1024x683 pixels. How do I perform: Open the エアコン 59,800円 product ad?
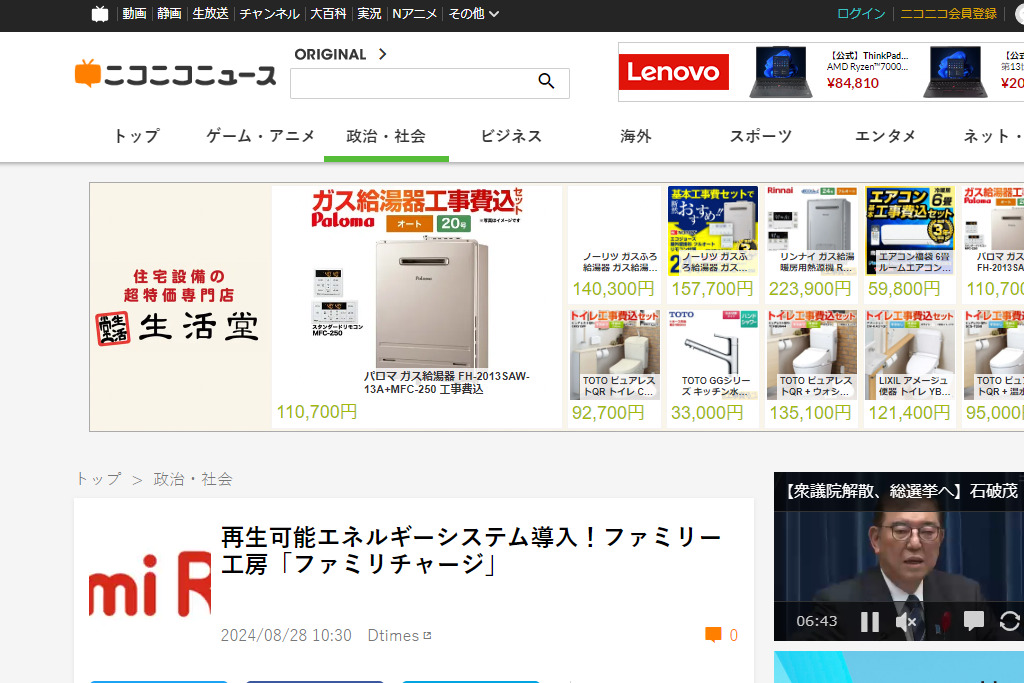[x=909, y=244]
